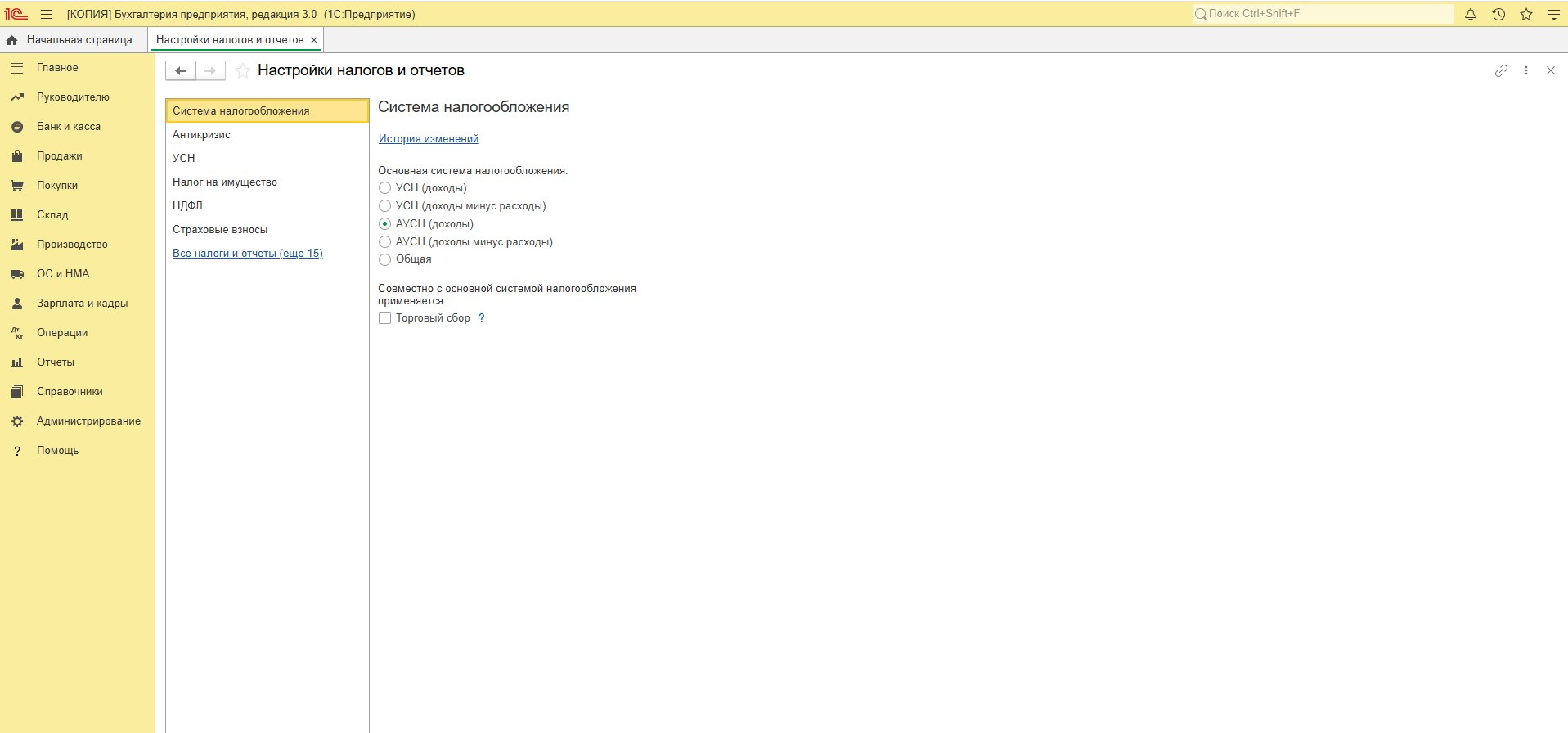Close the form with the X icon
This screenshot has width=1568, height=733.
[x=1551, y=70]
